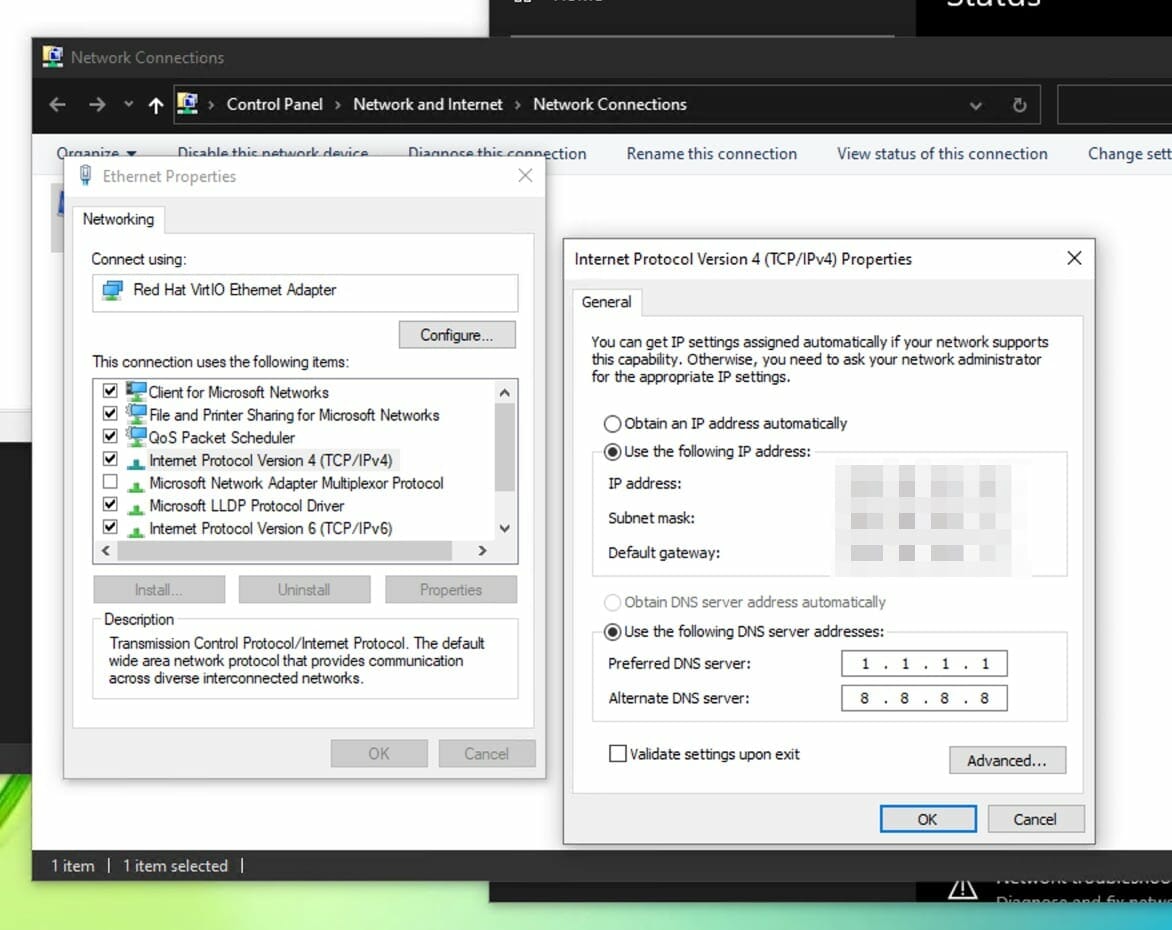Click the Network Connections title bar icon
The height and width of the screenshot is (930, 1172).
click(x=52, y=57)
